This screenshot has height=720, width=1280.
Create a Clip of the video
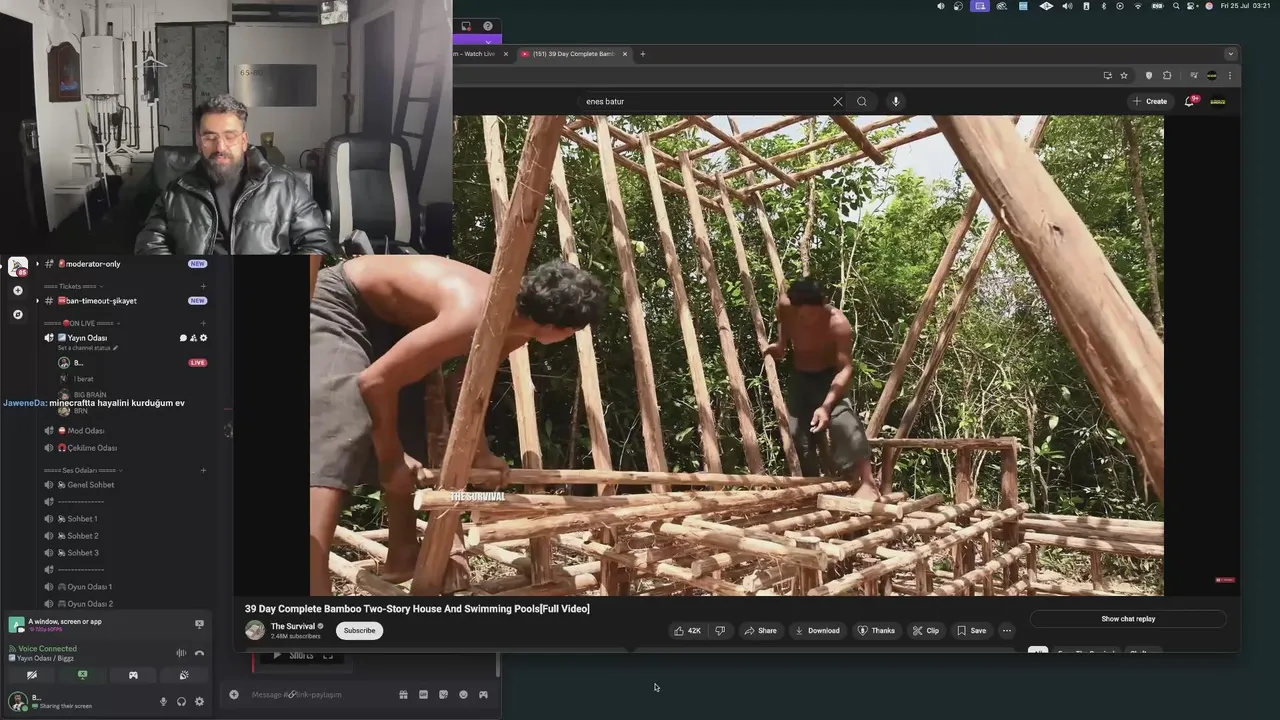click(x=925, y=631)
